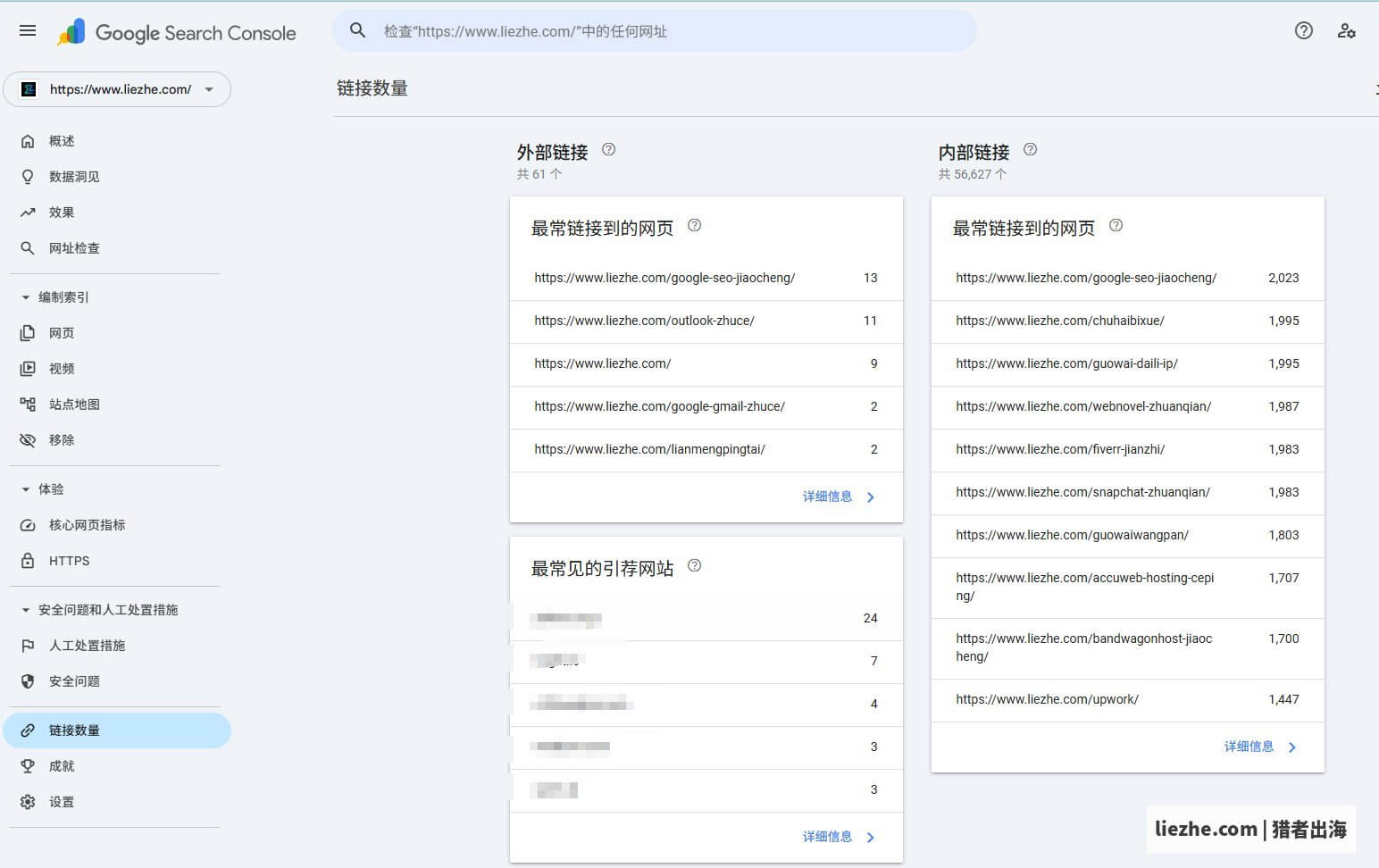Open 详细信息 for top referring sites
This screenshot has width=1379, height=868.
(x=839, y=838)
